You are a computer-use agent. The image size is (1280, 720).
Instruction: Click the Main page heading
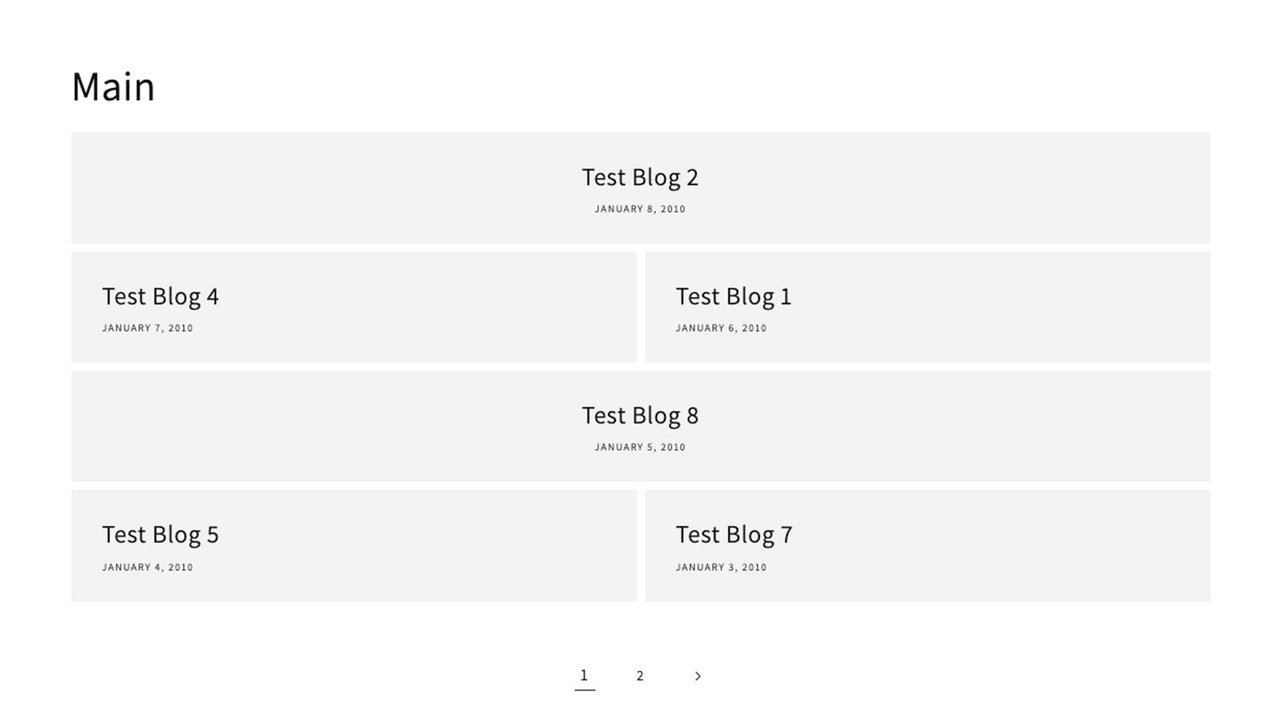[x=112, y=86]
